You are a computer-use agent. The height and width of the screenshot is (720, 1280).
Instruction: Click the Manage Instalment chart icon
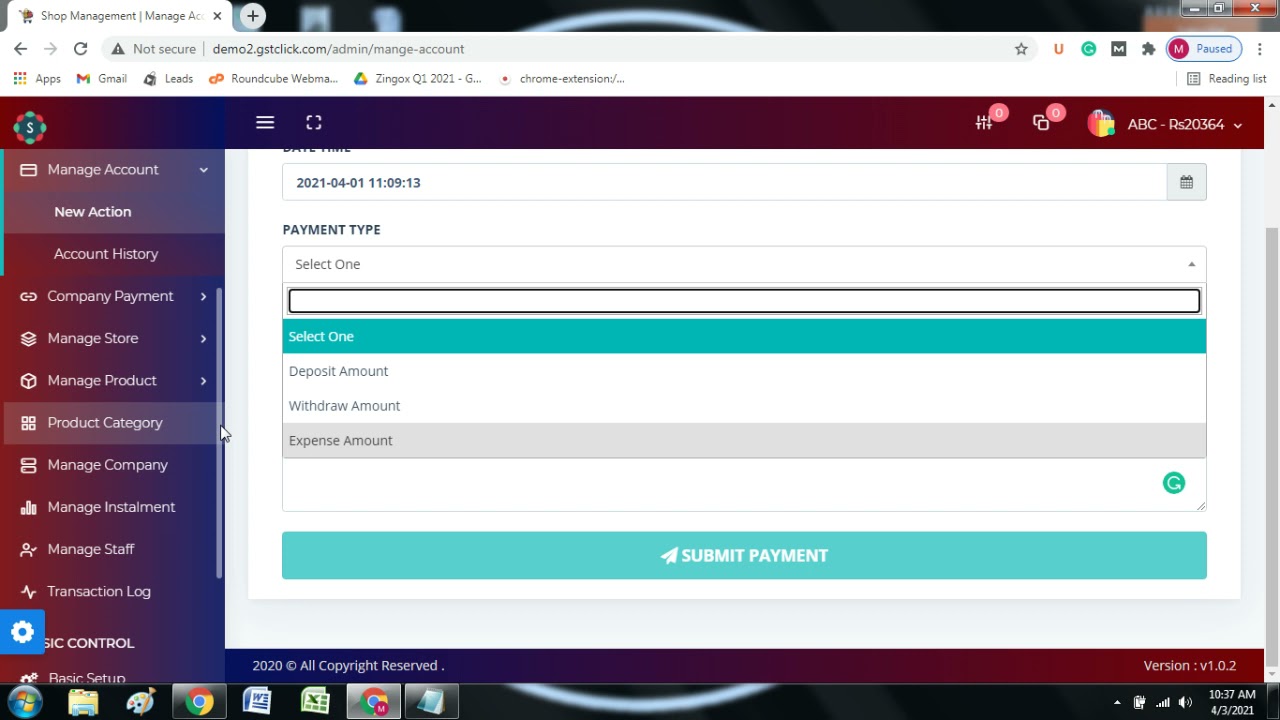tap(28, 507)
